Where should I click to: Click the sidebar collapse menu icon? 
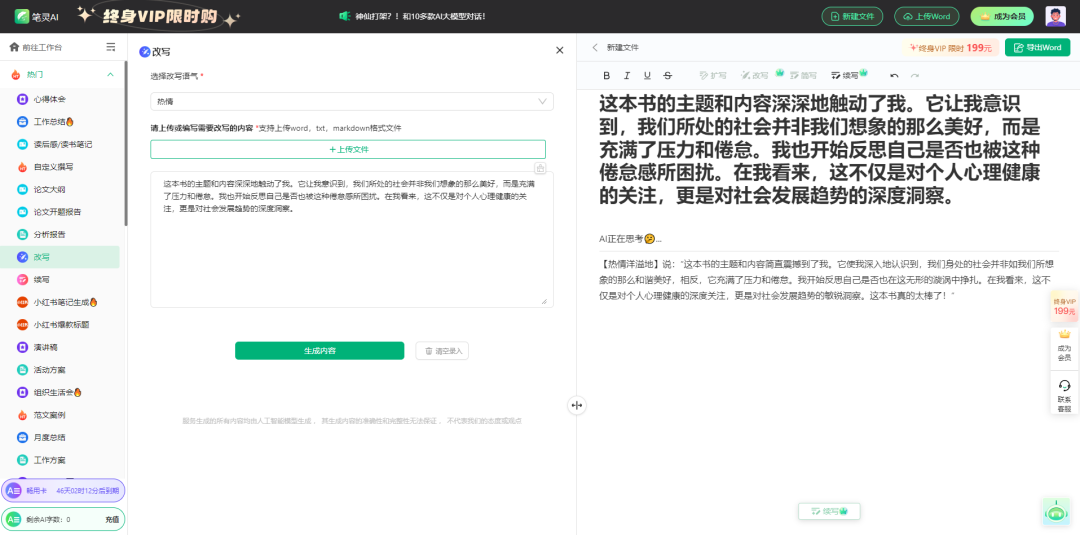(111, 47)
